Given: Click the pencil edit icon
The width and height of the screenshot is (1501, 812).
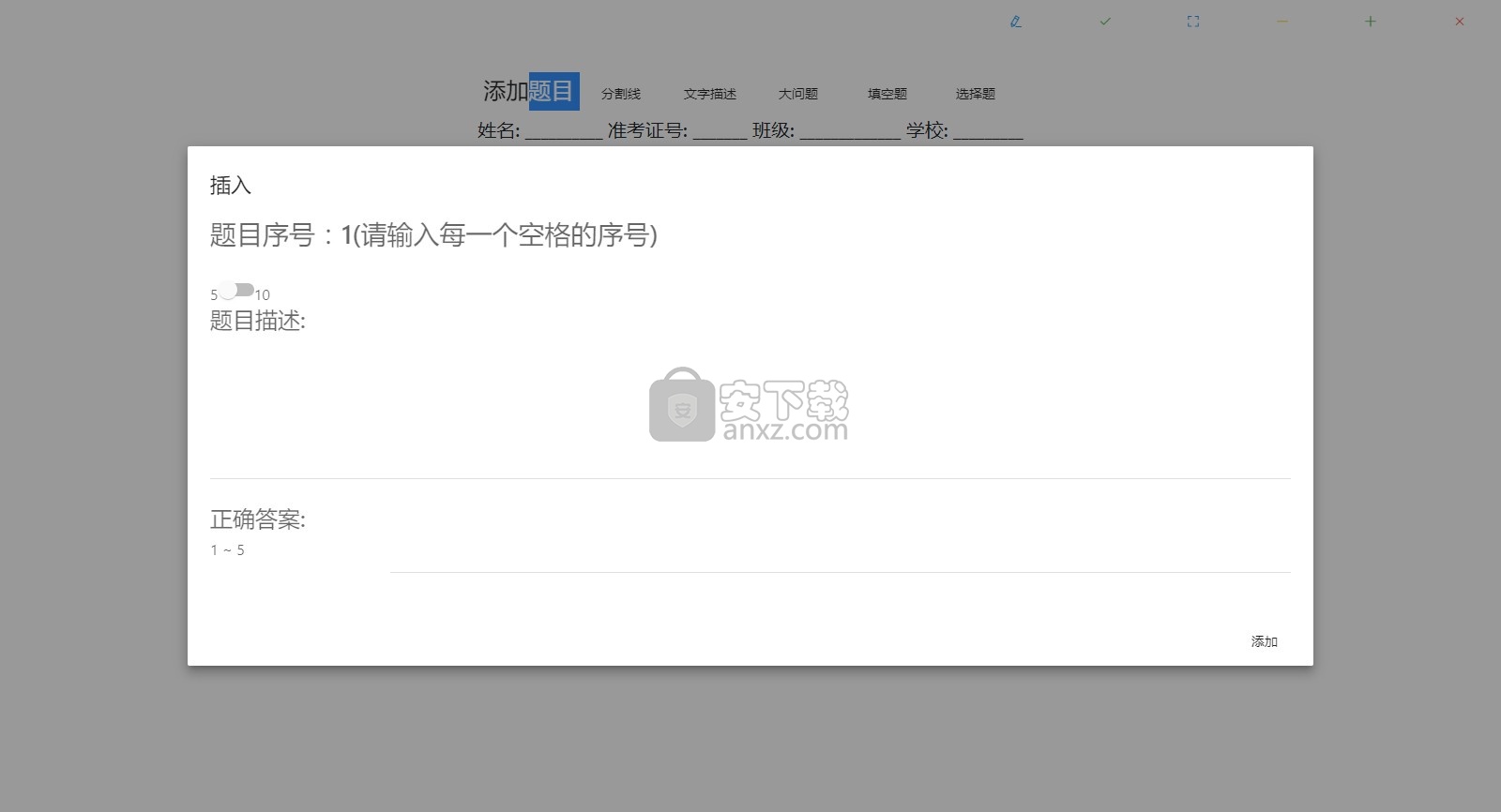Looking at the screenshot, I should 1016,22.
